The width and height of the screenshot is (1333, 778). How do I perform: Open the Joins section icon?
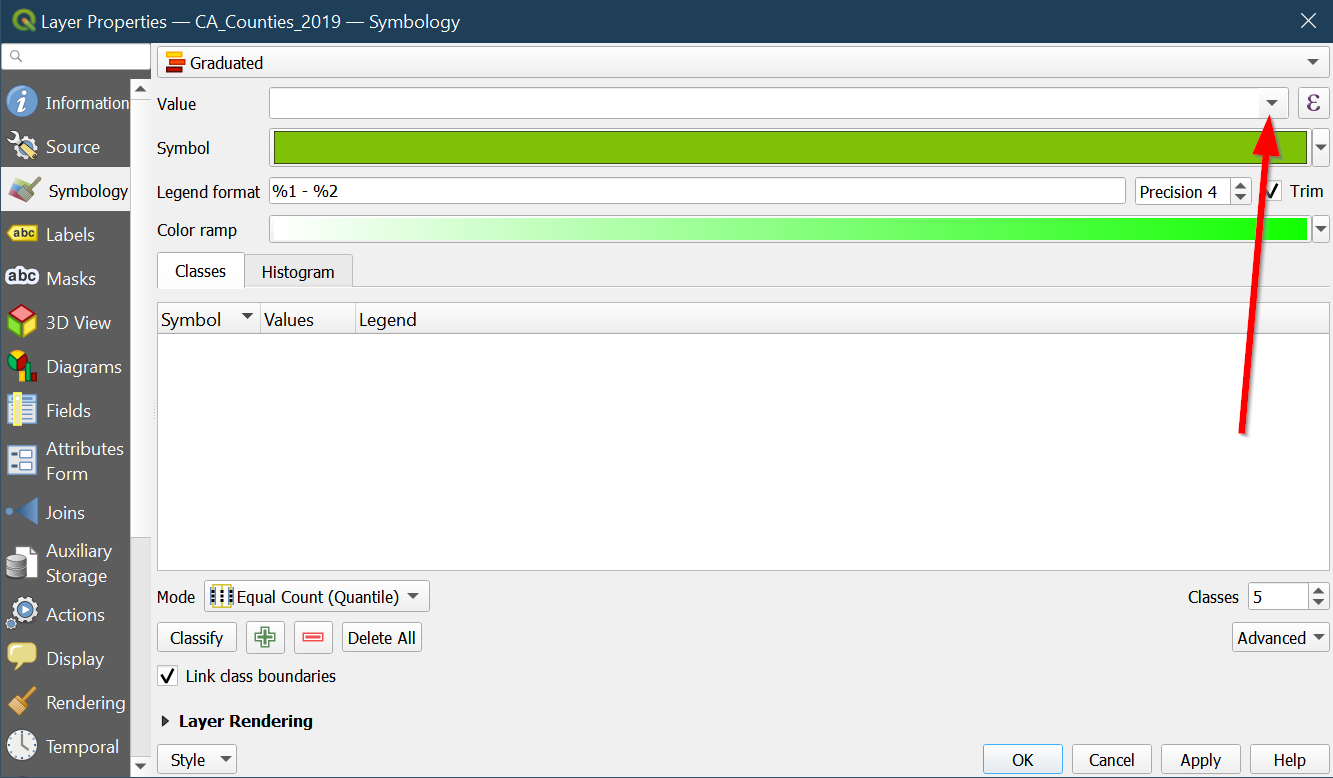(x=22, y=512)
